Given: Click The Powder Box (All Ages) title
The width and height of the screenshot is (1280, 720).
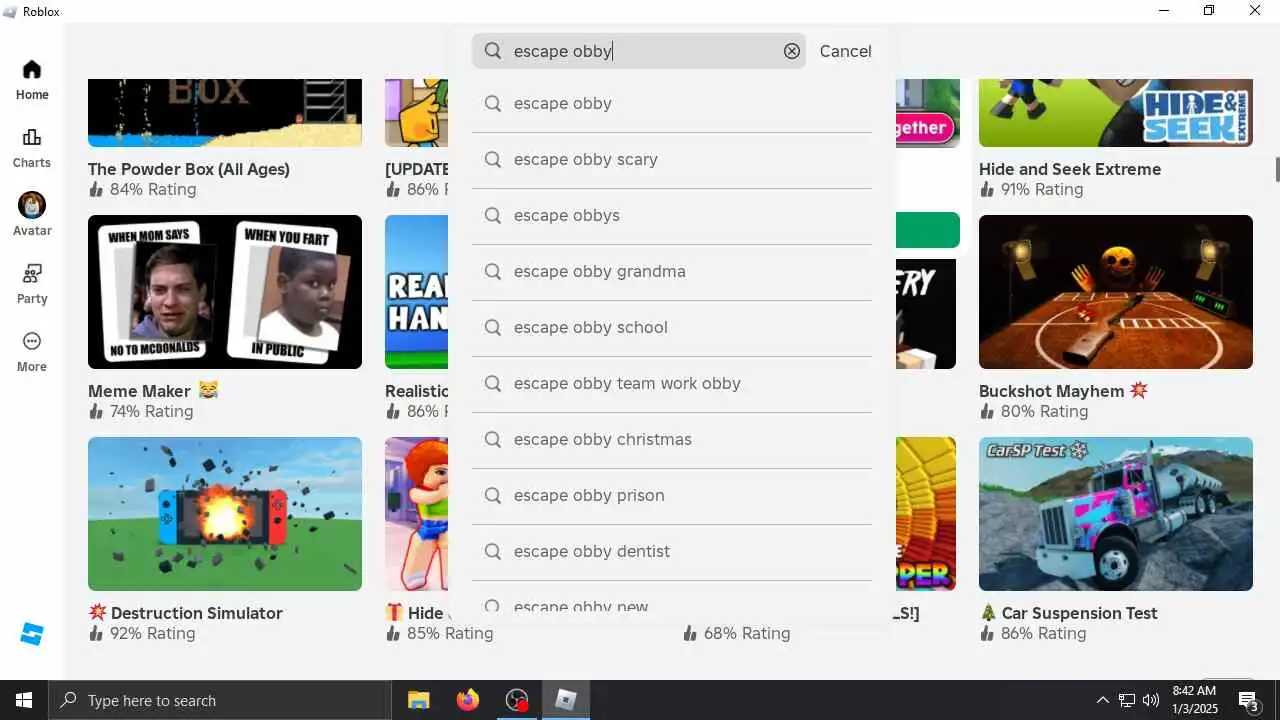Looking at the screenshot, I should point(189,169).
